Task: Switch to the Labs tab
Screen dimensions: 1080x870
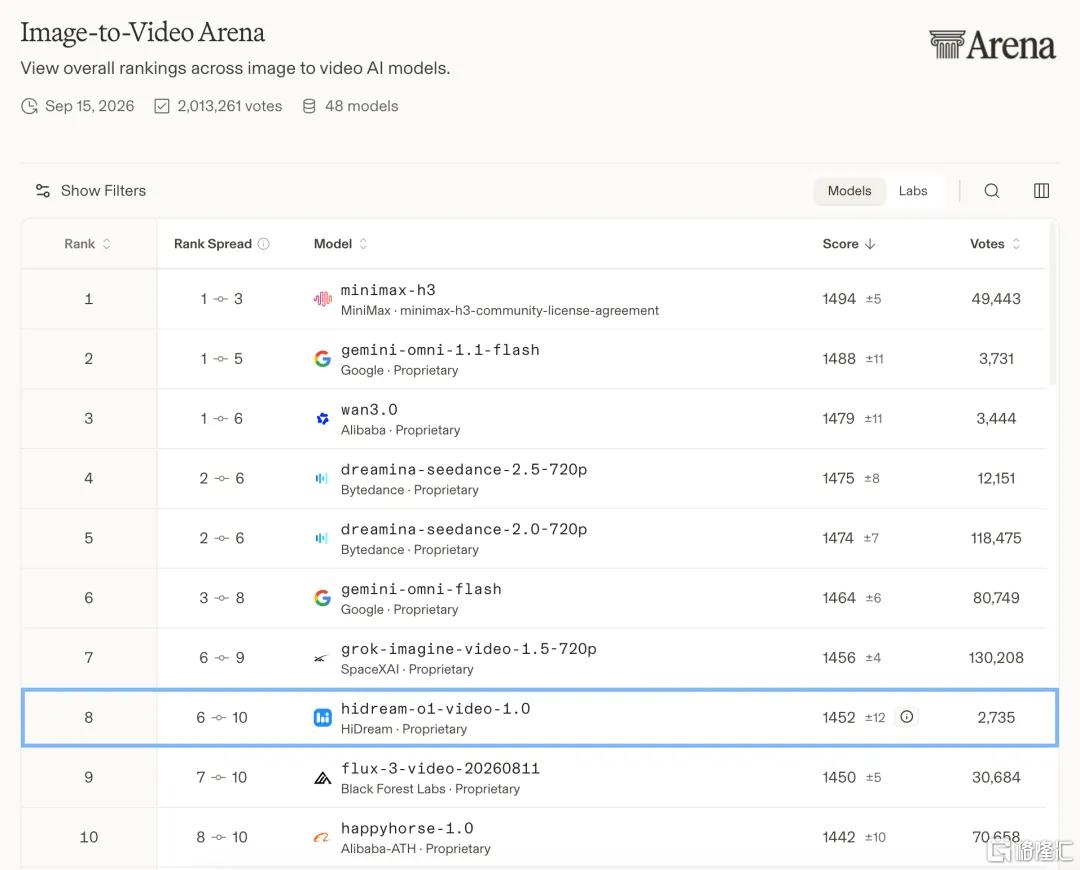Action: click(x=913, y=191)
